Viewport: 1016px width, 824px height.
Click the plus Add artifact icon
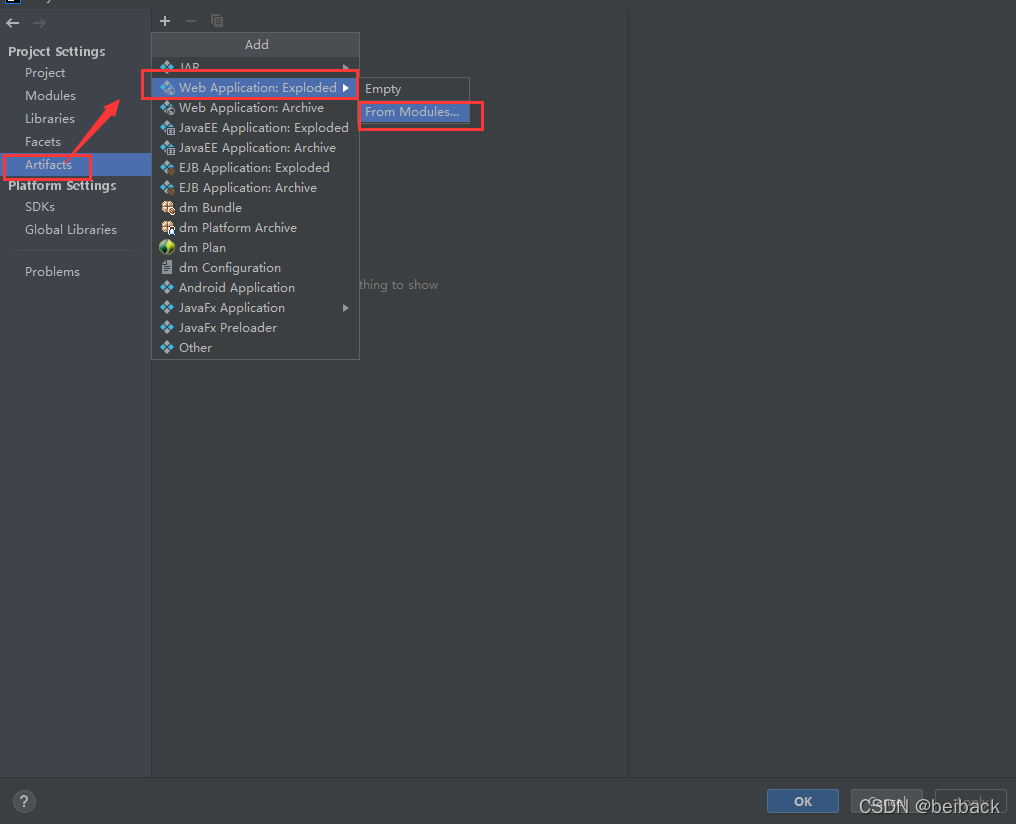(165, 21)
